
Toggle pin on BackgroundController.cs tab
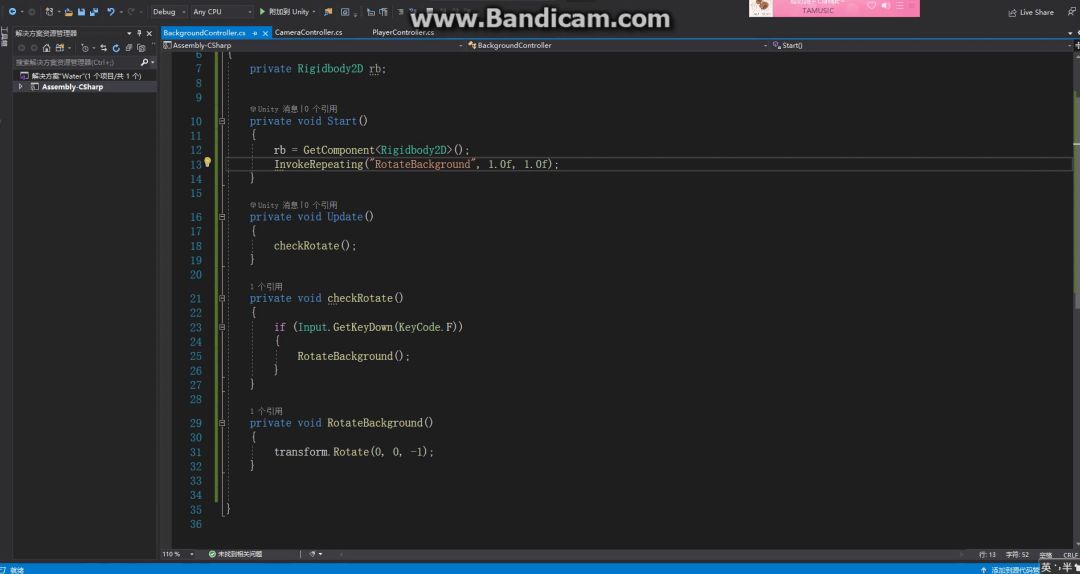pyautogui.click(x=255, y=33)
